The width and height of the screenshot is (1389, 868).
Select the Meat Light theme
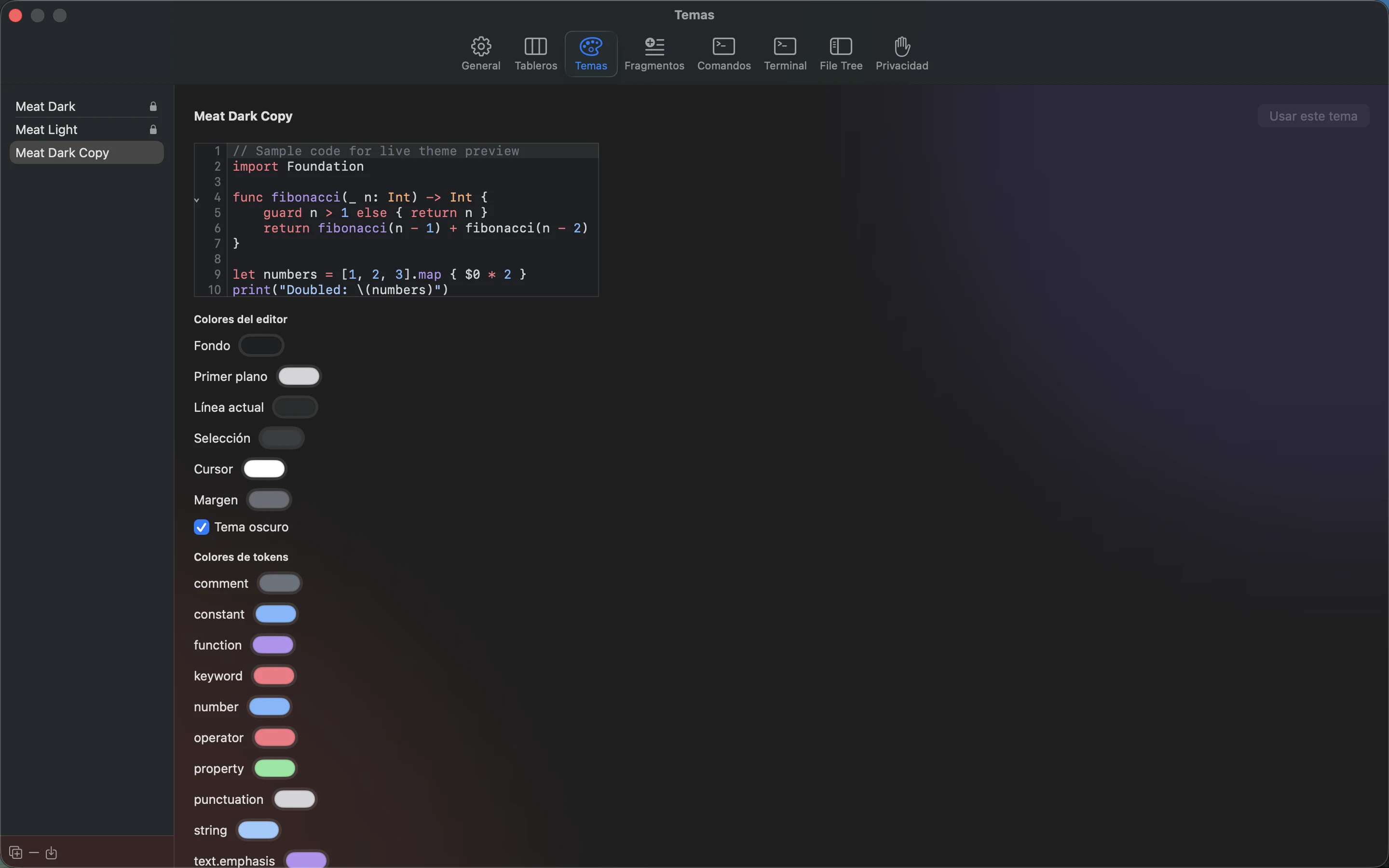[87, 129]
